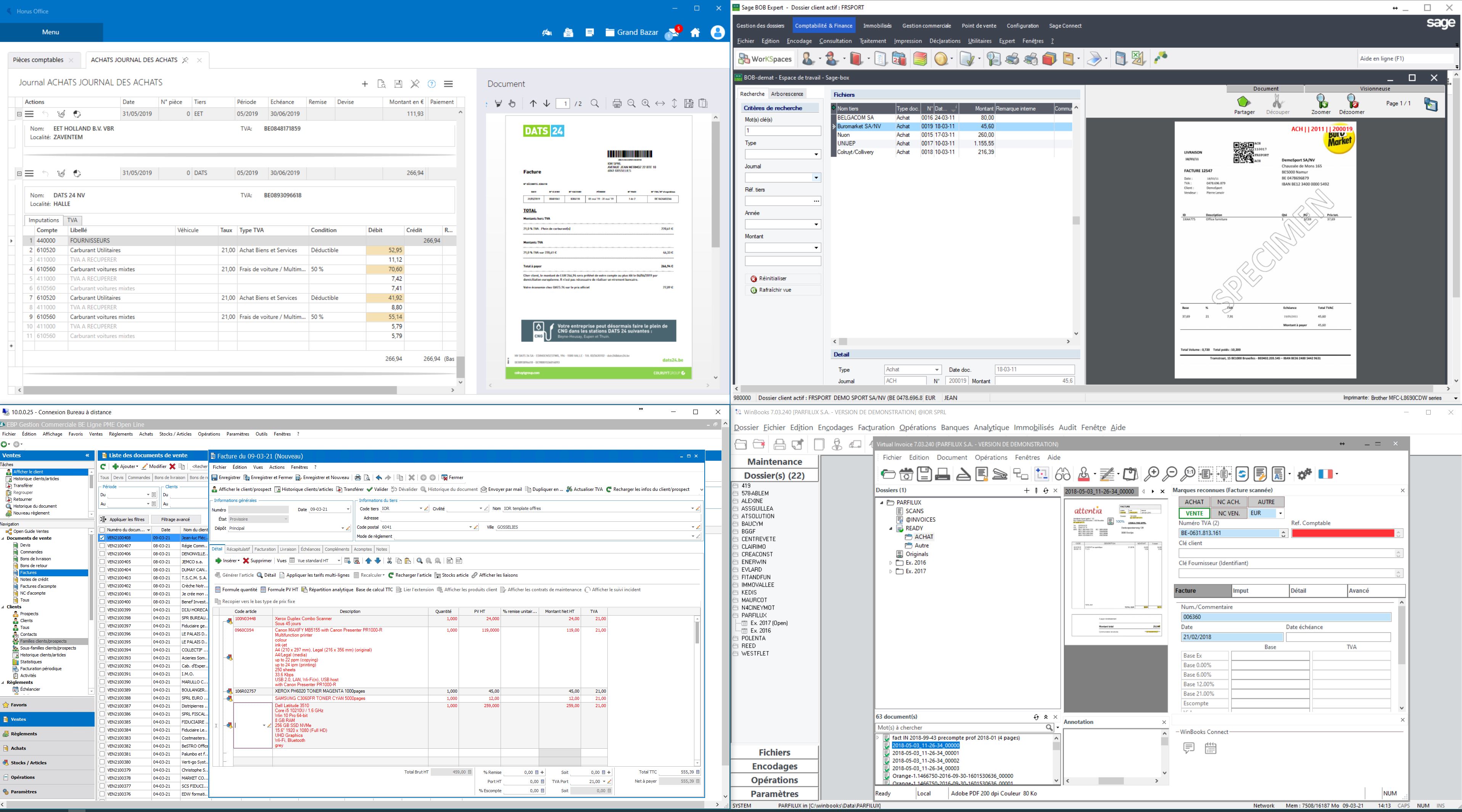The height and width of the screenshot is (812, 1462).
Task: Open the Année dropdown in Sage search criteria
Action: (816, 225)
